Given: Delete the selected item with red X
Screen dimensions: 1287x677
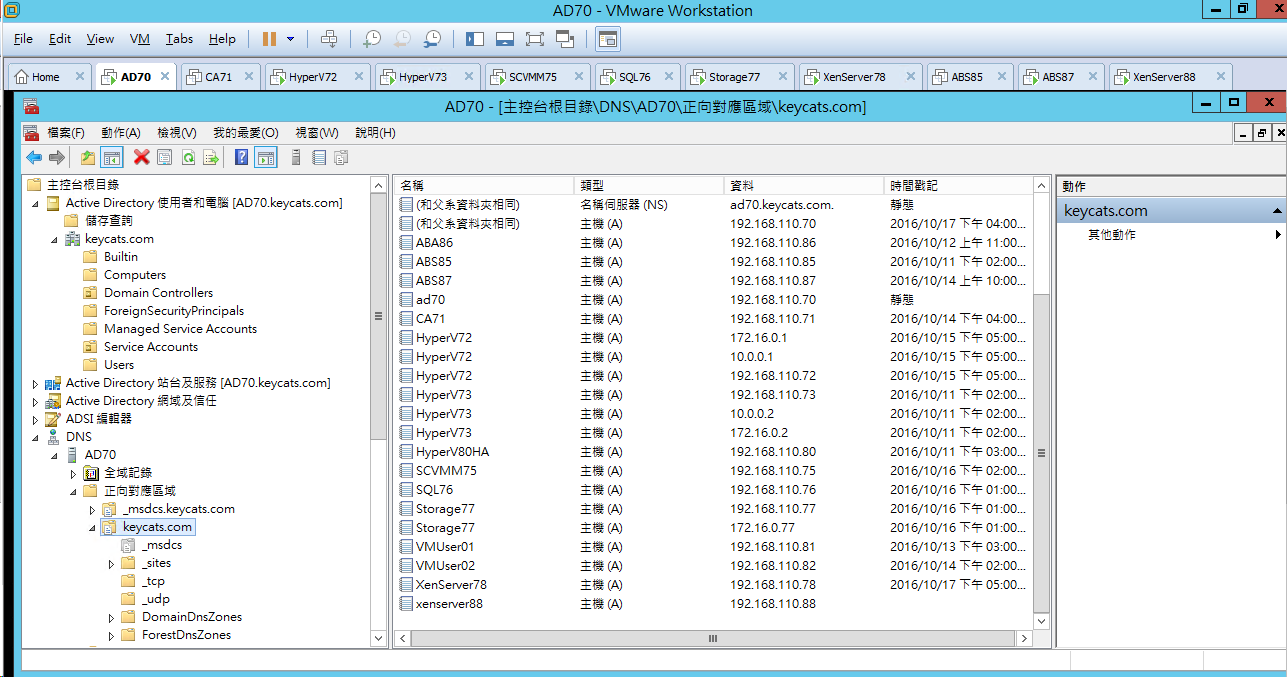Looking at the screenshot, I should click(x=142, y=157).
